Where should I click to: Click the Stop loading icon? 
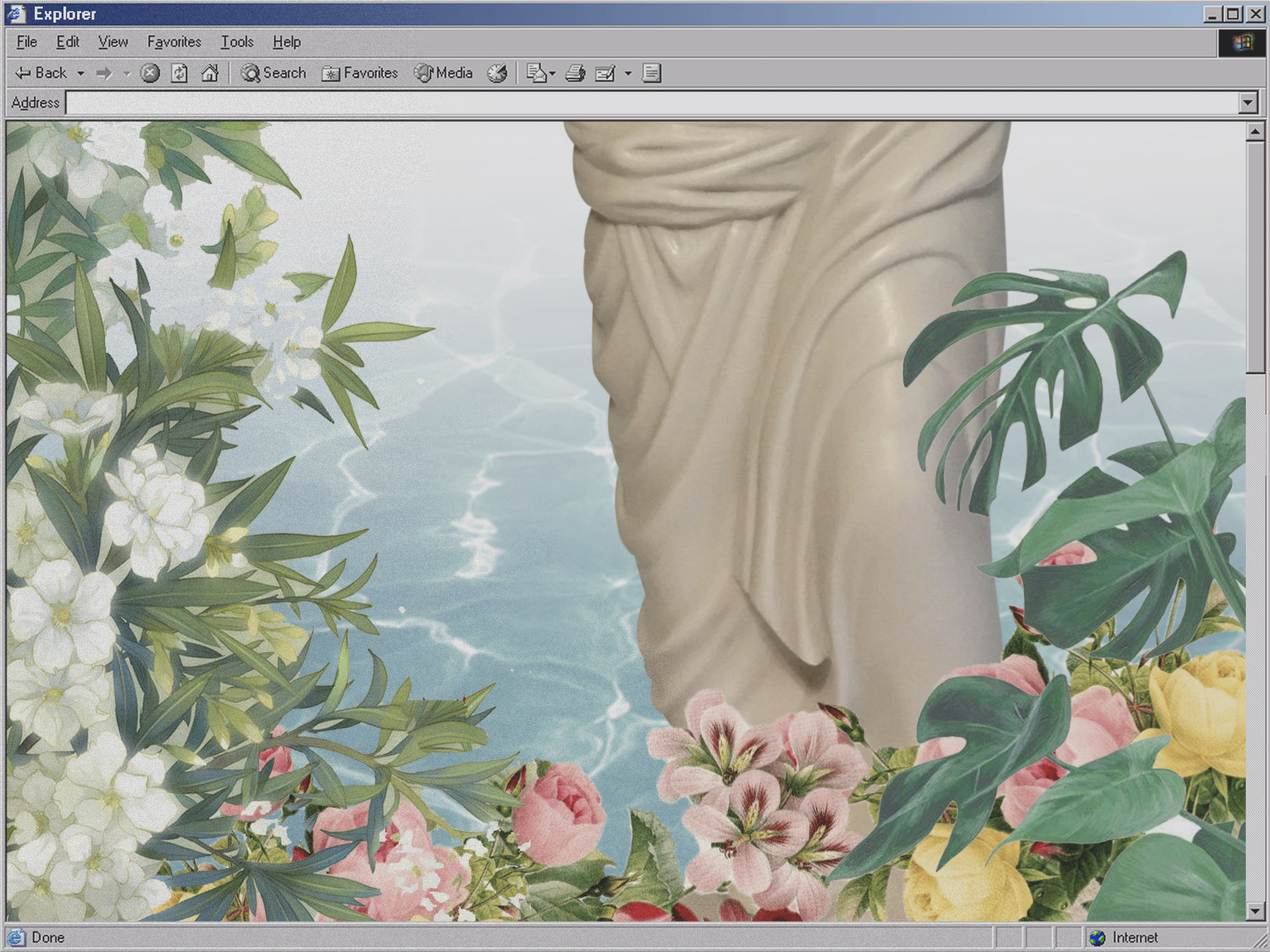pos(150,74)
